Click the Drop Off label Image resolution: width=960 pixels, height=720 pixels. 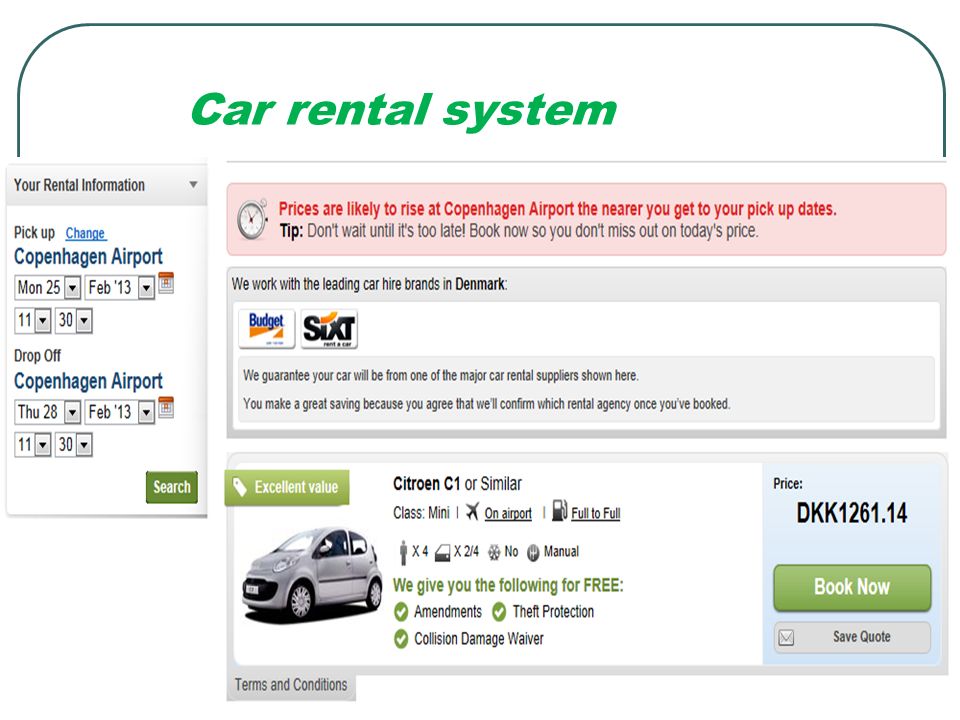coord(37,356)
